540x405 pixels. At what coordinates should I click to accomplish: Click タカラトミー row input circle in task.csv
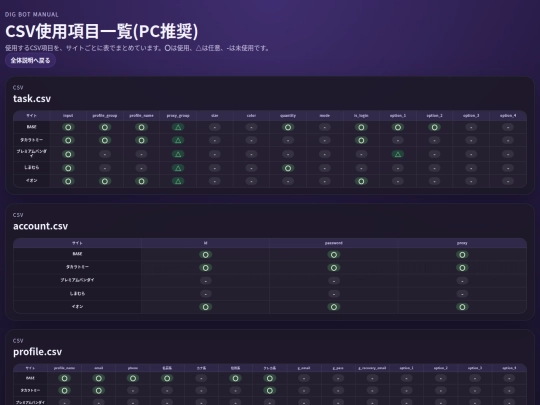tap(68, 140)
